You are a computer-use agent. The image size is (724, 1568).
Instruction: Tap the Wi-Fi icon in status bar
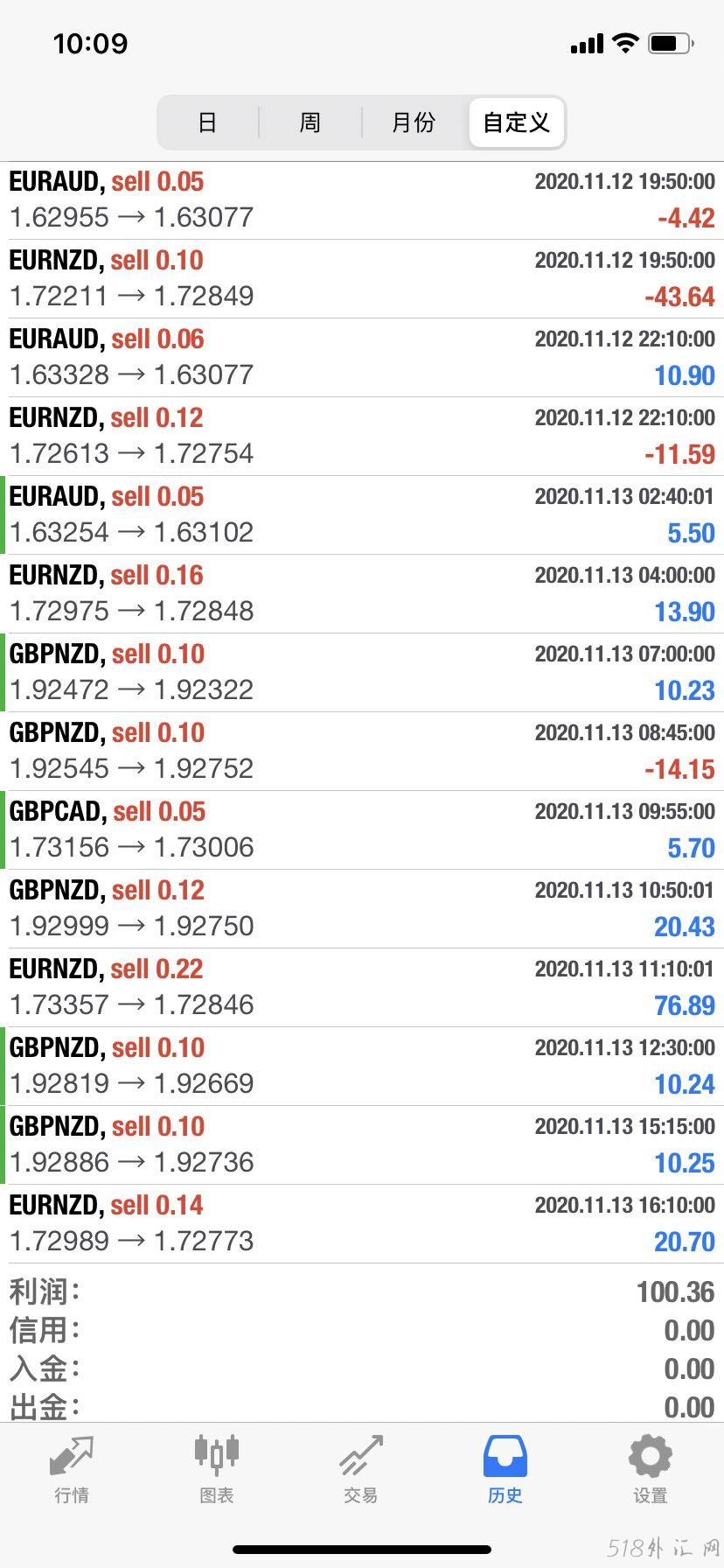625,43
